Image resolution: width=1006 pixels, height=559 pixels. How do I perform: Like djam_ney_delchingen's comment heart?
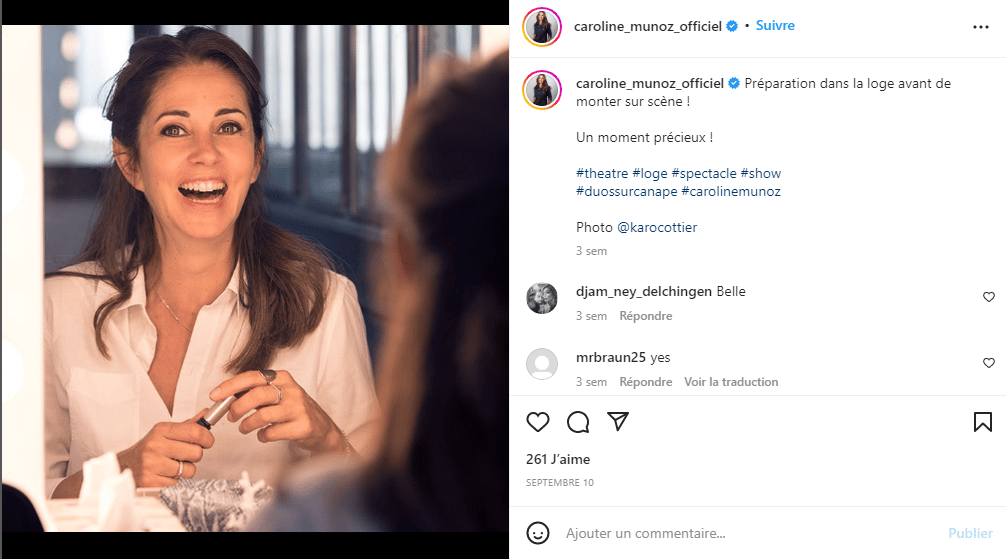pos(989,297)
